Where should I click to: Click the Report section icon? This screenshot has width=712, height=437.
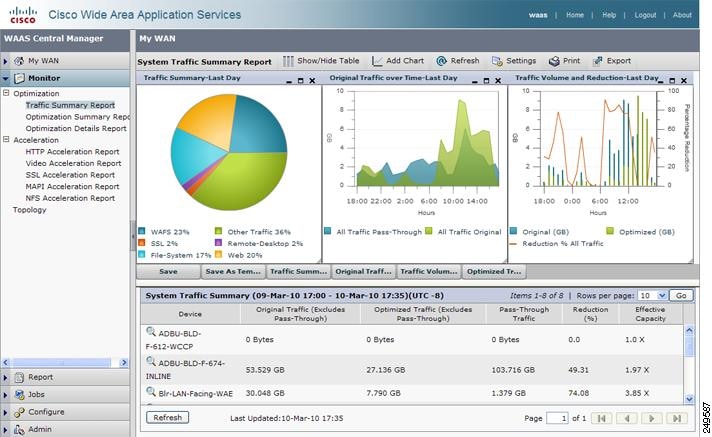[19, 377]
